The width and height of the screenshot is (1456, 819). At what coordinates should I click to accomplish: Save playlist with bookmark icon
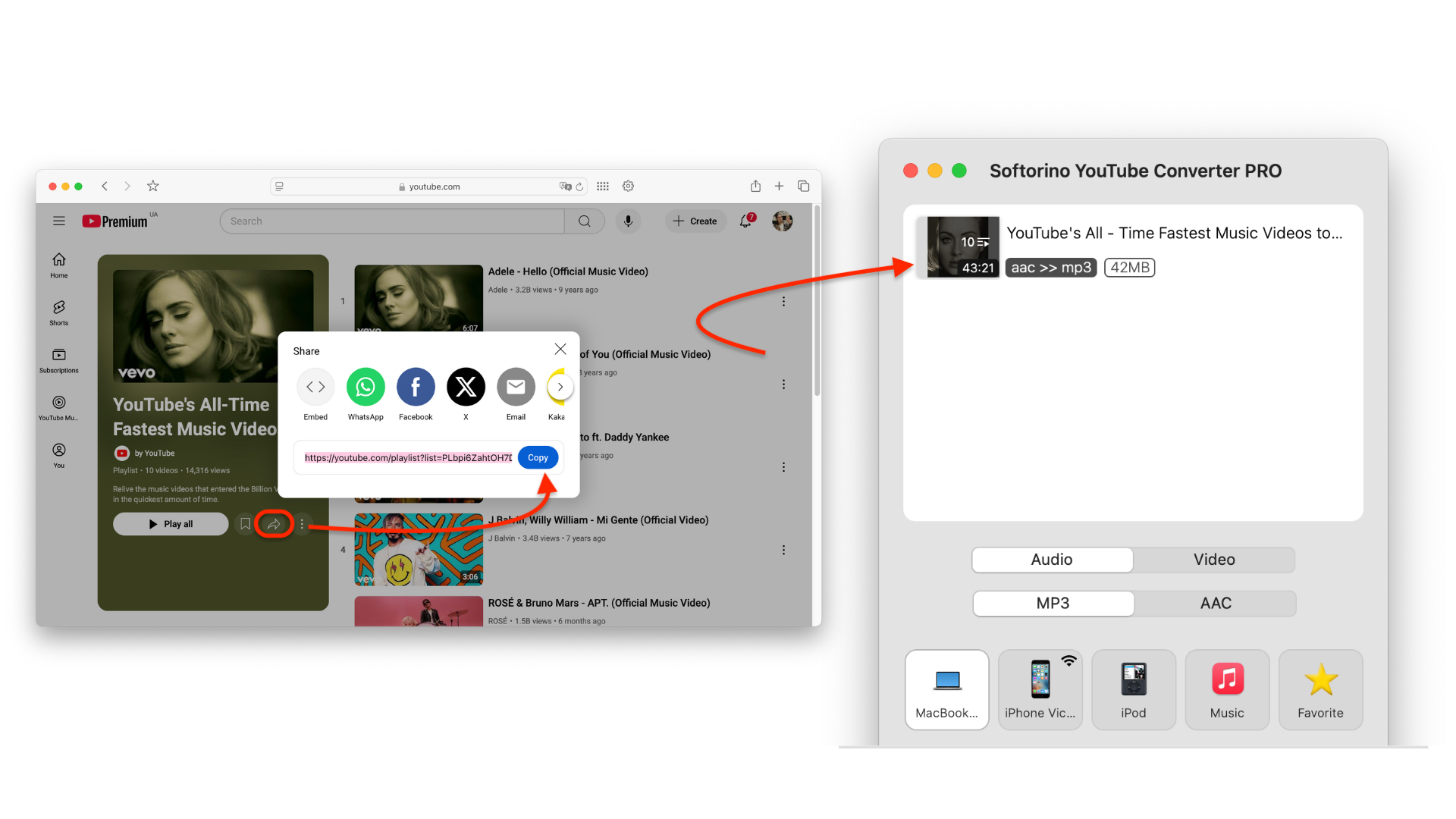point(245,524)
